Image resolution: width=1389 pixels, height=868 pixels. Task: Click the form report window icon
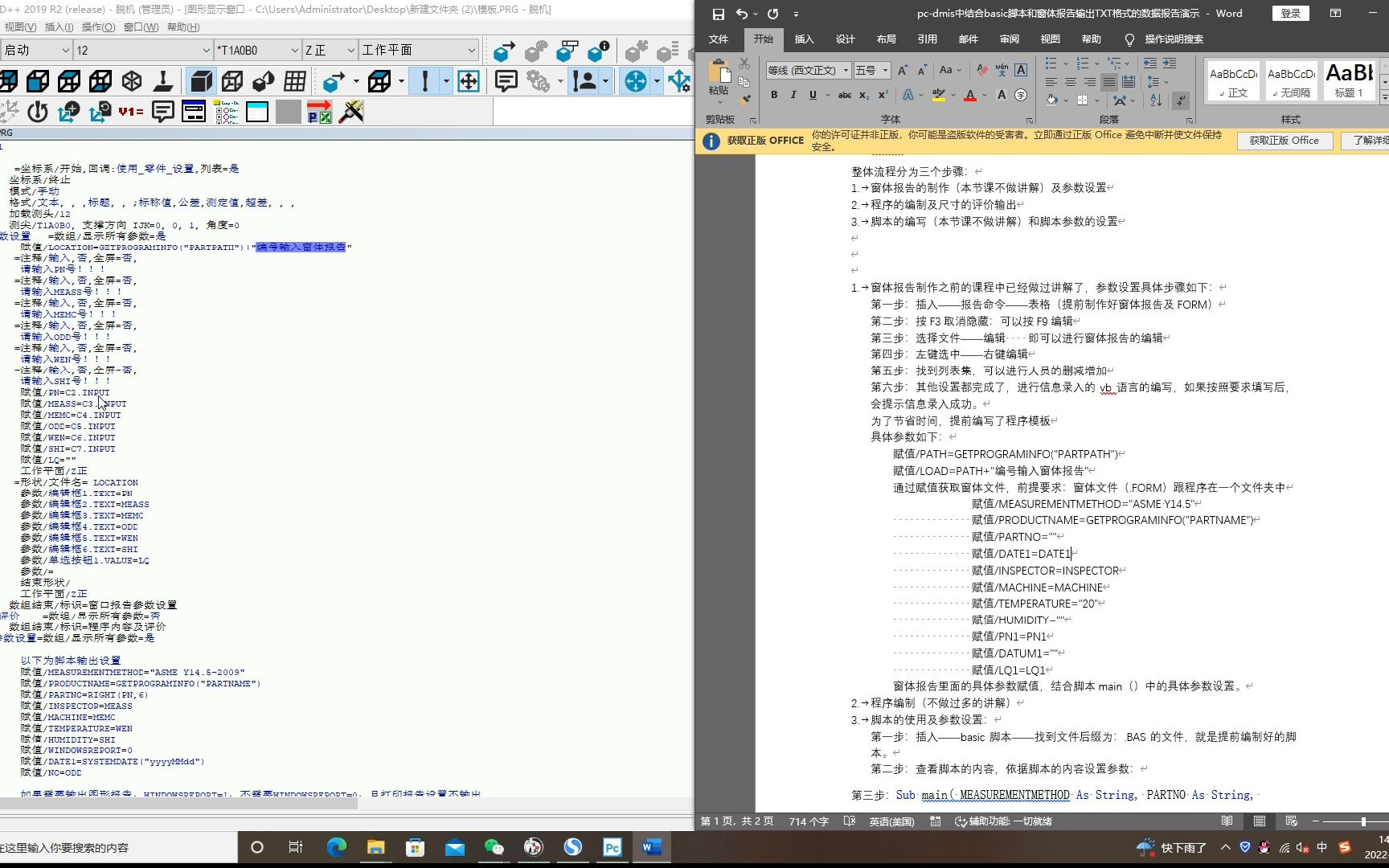(x=194, y=112)
